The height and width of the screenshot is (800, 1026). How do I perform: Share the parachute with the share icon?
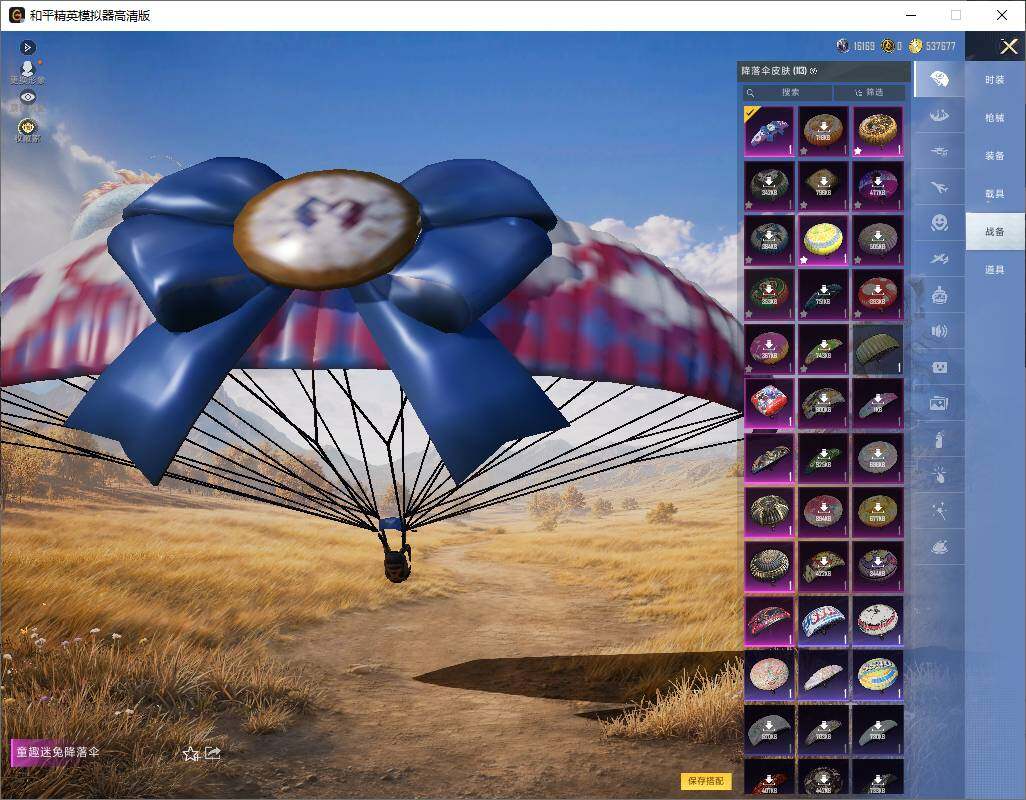click(213, 753)
